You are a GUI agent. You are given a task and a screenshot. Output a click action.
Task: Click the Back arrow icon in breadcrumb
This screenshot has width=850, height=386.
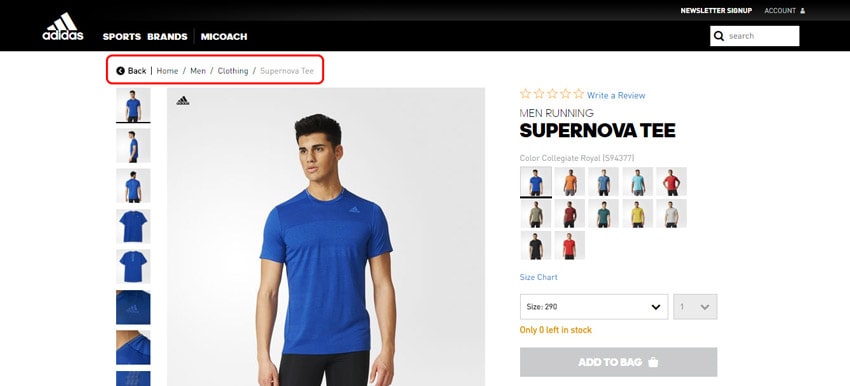pyautogui.click(x=120, y=71)
